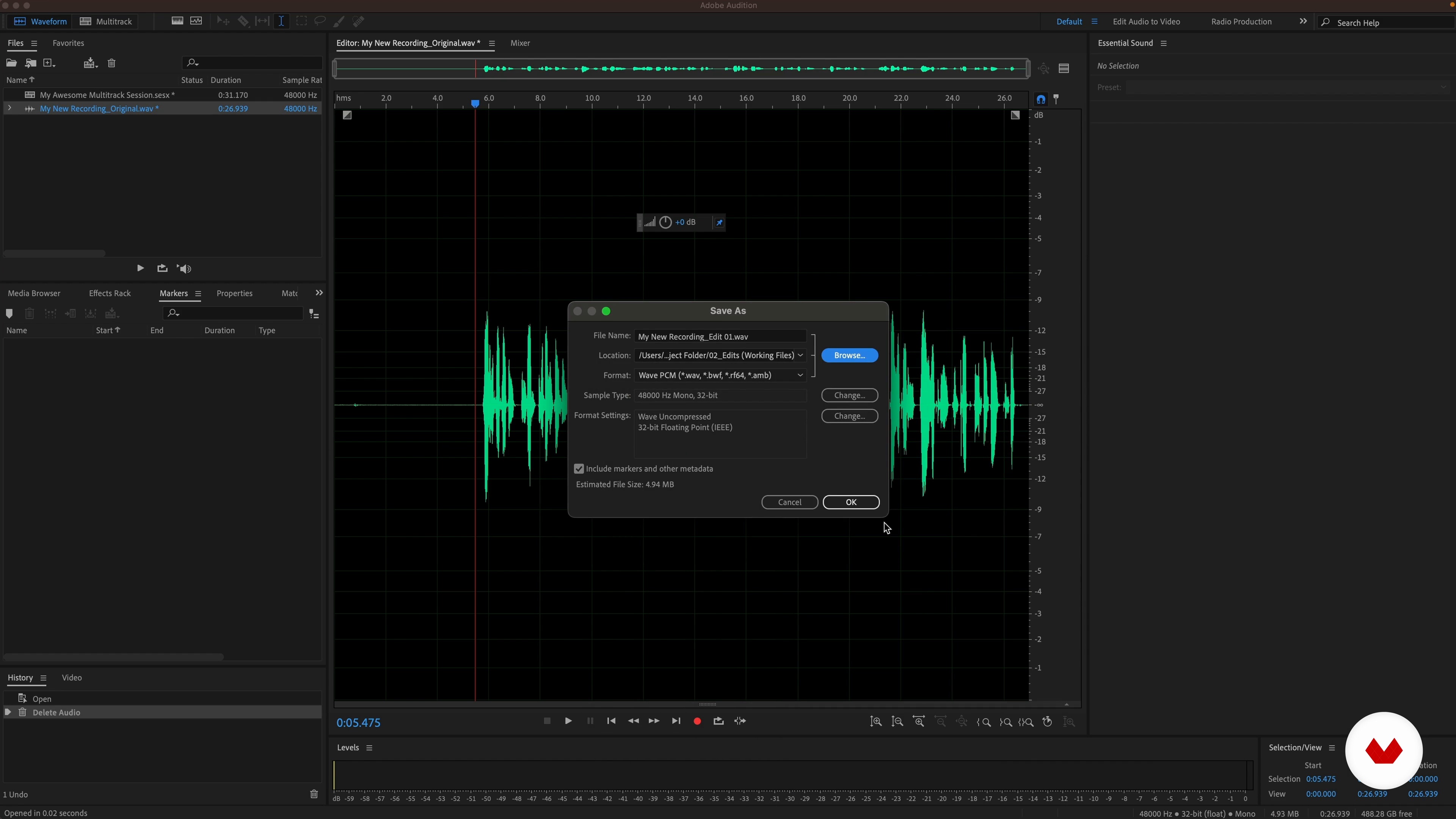Image resolution: width=1456 pixels, height=819 pixels.
Task: Click Insert into Multitrack icon
Action: [91, 63]
